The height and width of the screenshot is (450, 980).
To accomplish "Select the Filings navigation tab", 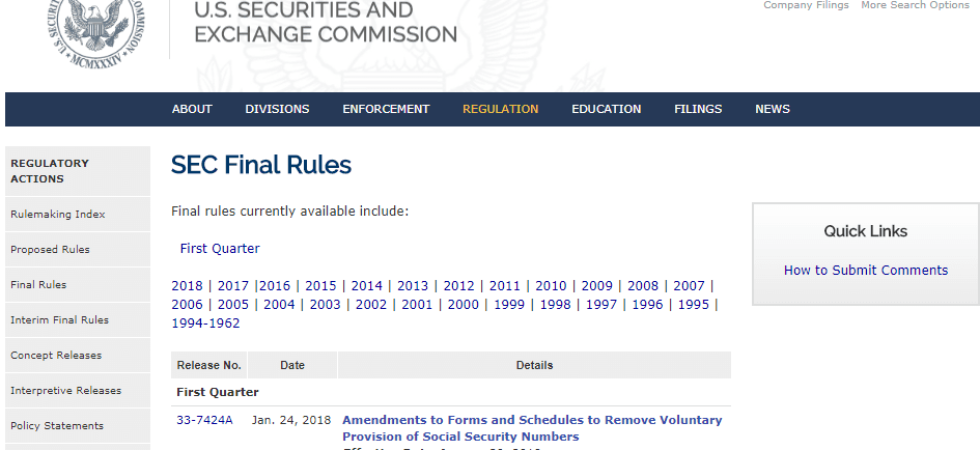I will click(698, 109).
